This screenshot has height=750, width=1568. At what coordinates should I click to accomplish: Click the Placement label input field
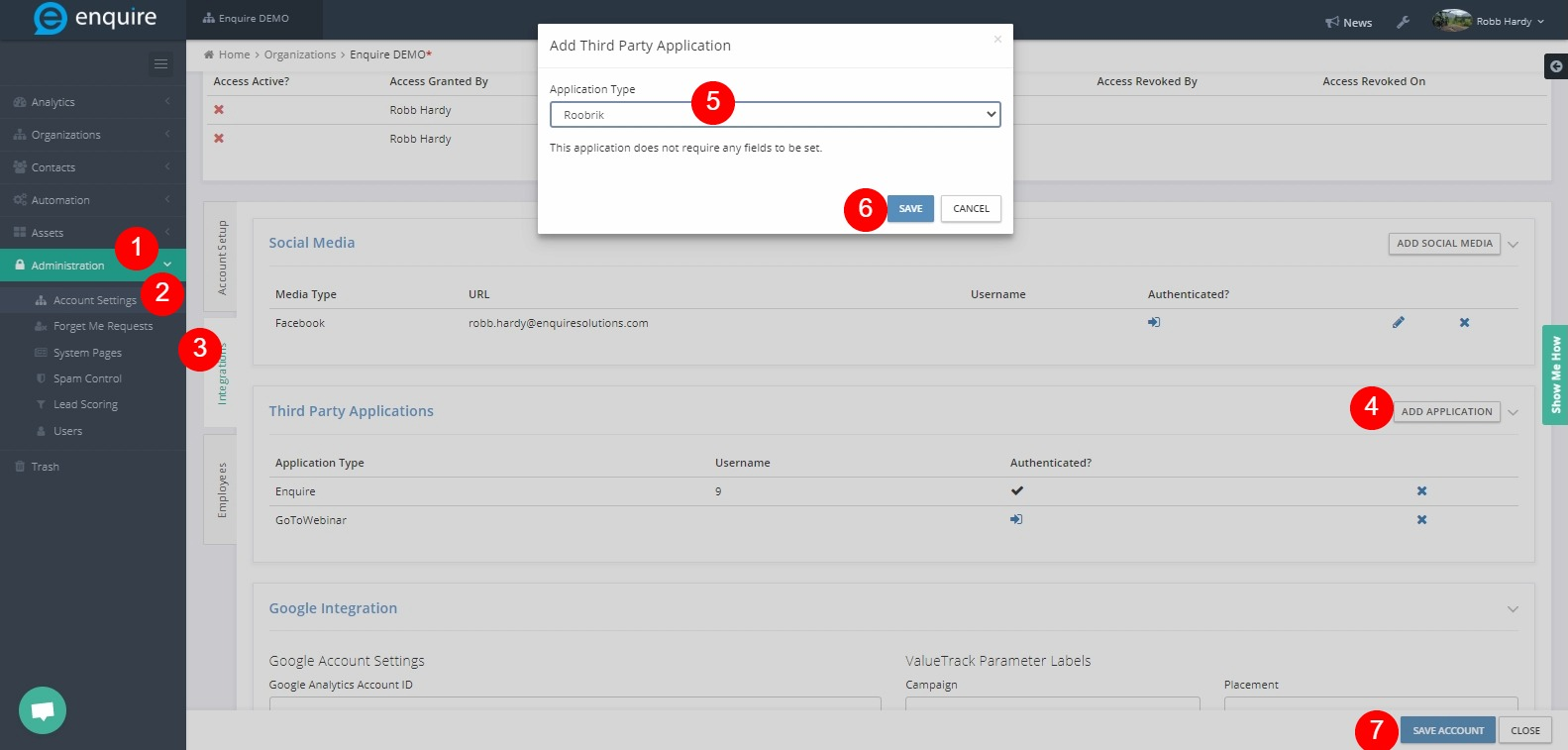click(x=1371, y=703)
